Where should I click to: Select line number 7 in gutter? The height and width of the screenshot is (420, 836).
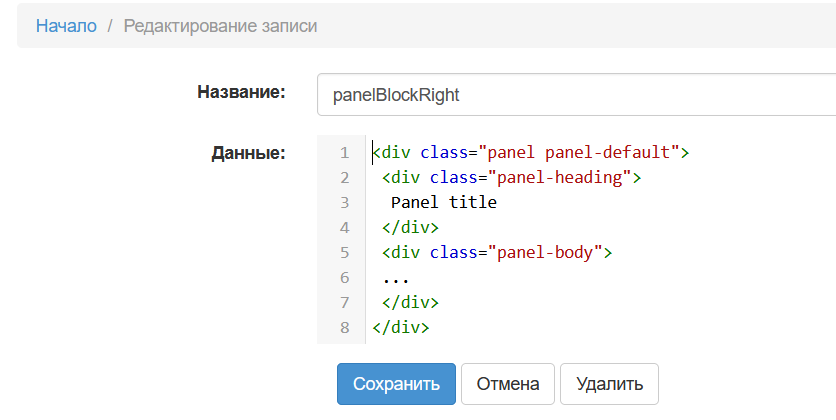pyautogui.click(x=345, y=303)
